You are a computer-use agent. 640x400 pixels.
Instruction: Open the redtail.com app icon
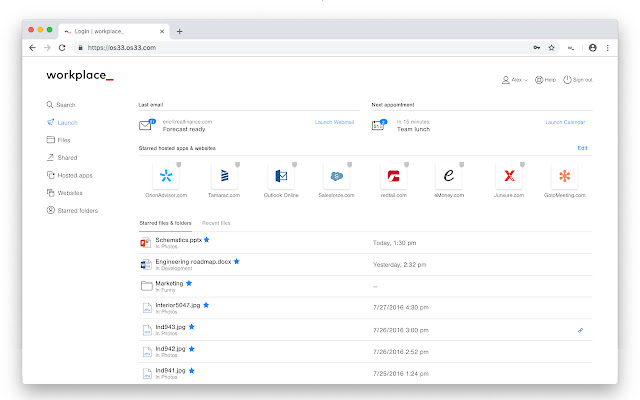pyautogui.click(x=393, y=176)
